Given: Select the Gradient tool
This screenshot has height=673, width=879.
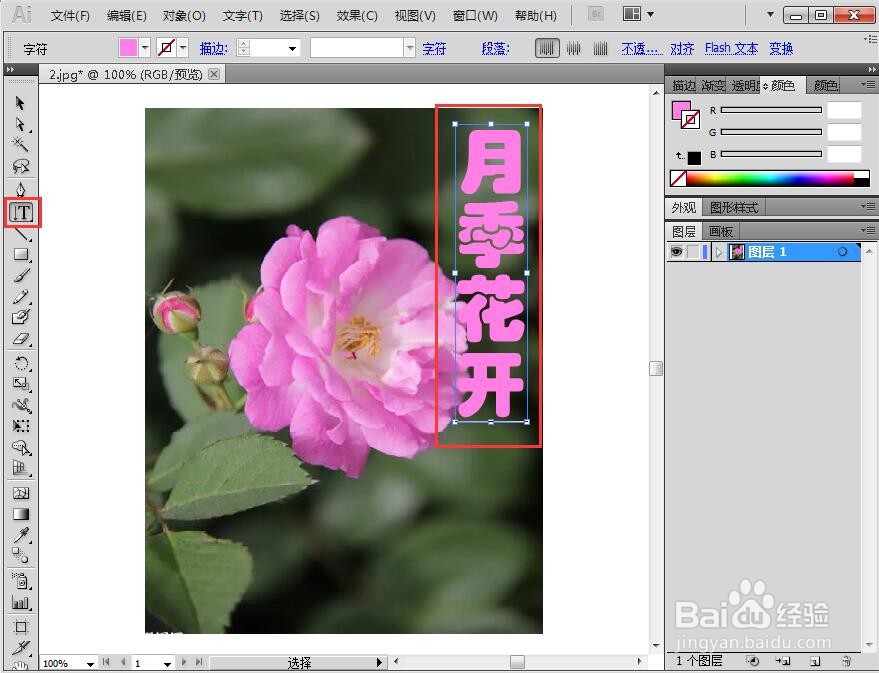Looking at the screenshot, I should (21, 514).
